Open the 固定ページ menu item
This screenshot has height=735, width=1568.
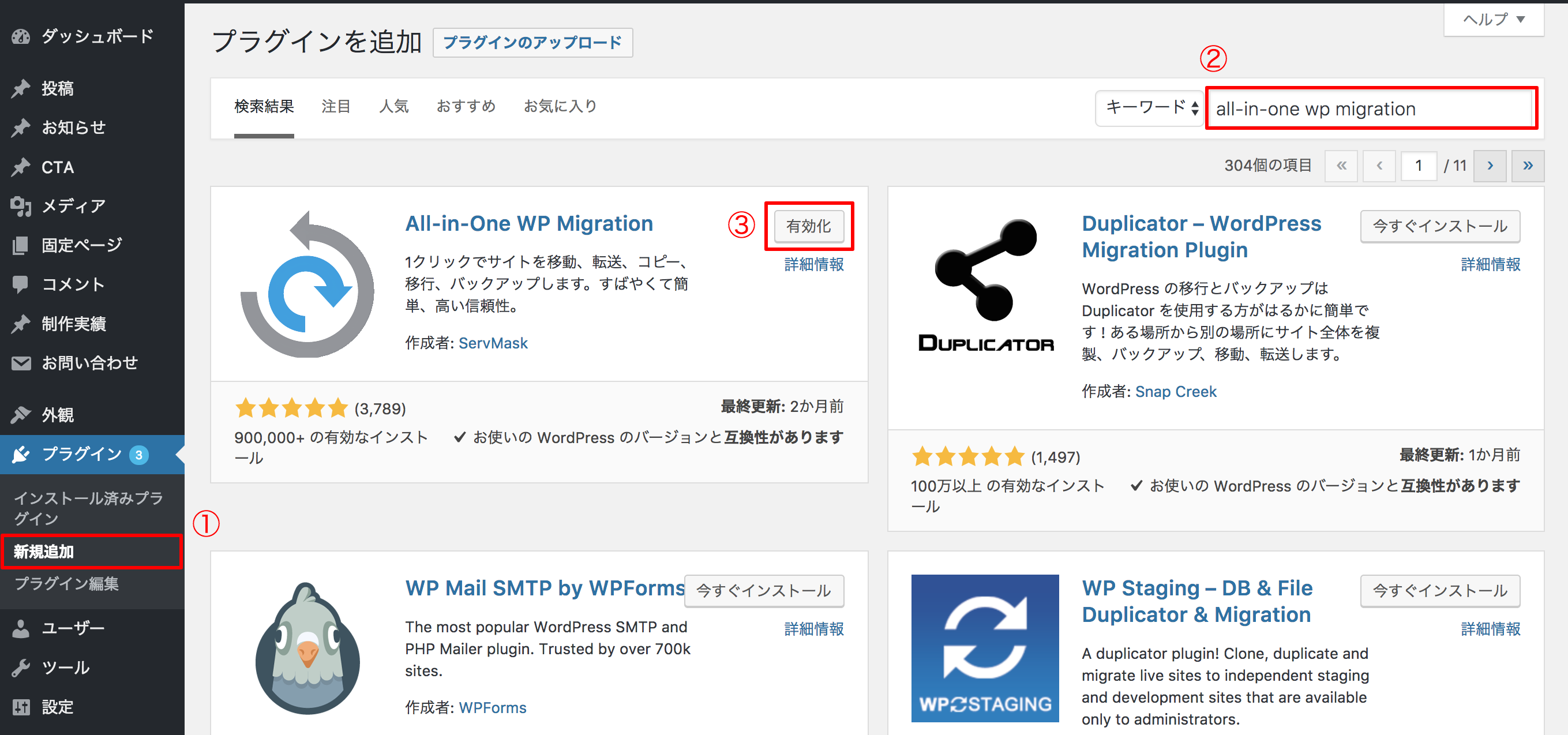pyautogui.click(x=92, y=245)
